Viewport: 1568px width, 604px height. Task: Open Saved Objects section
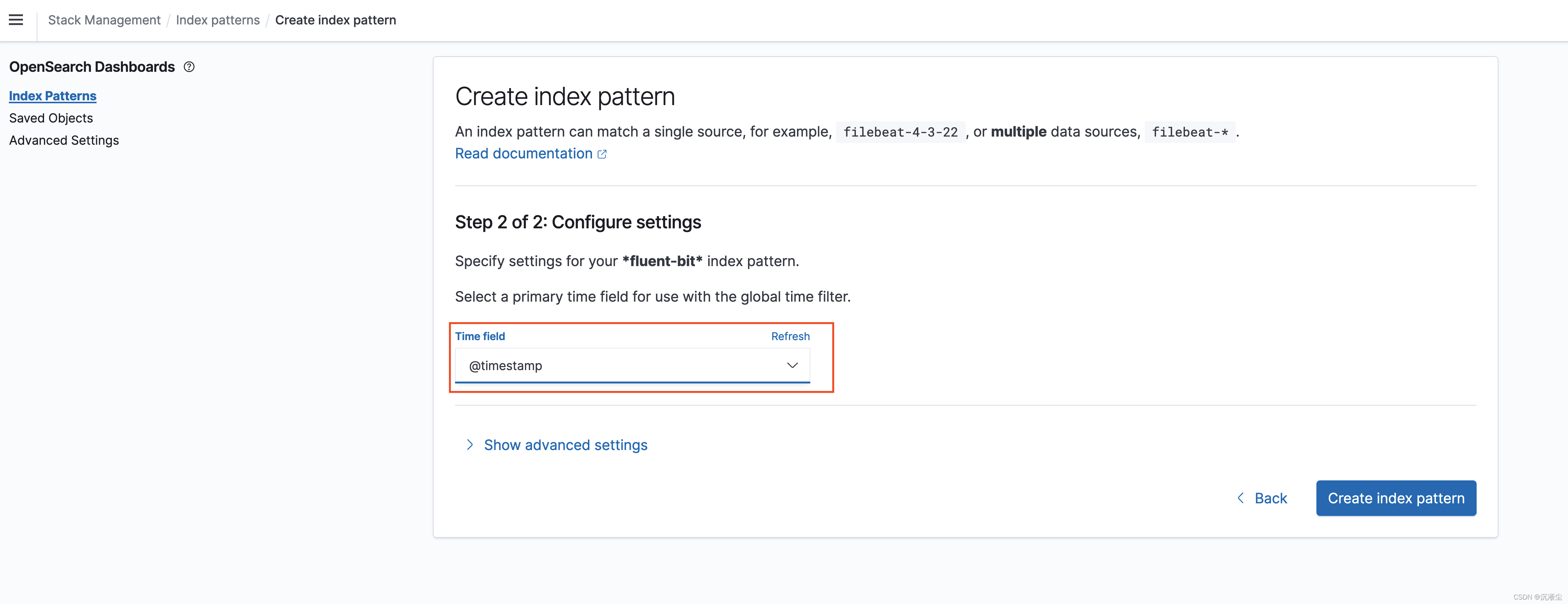(x=51, y=118)
